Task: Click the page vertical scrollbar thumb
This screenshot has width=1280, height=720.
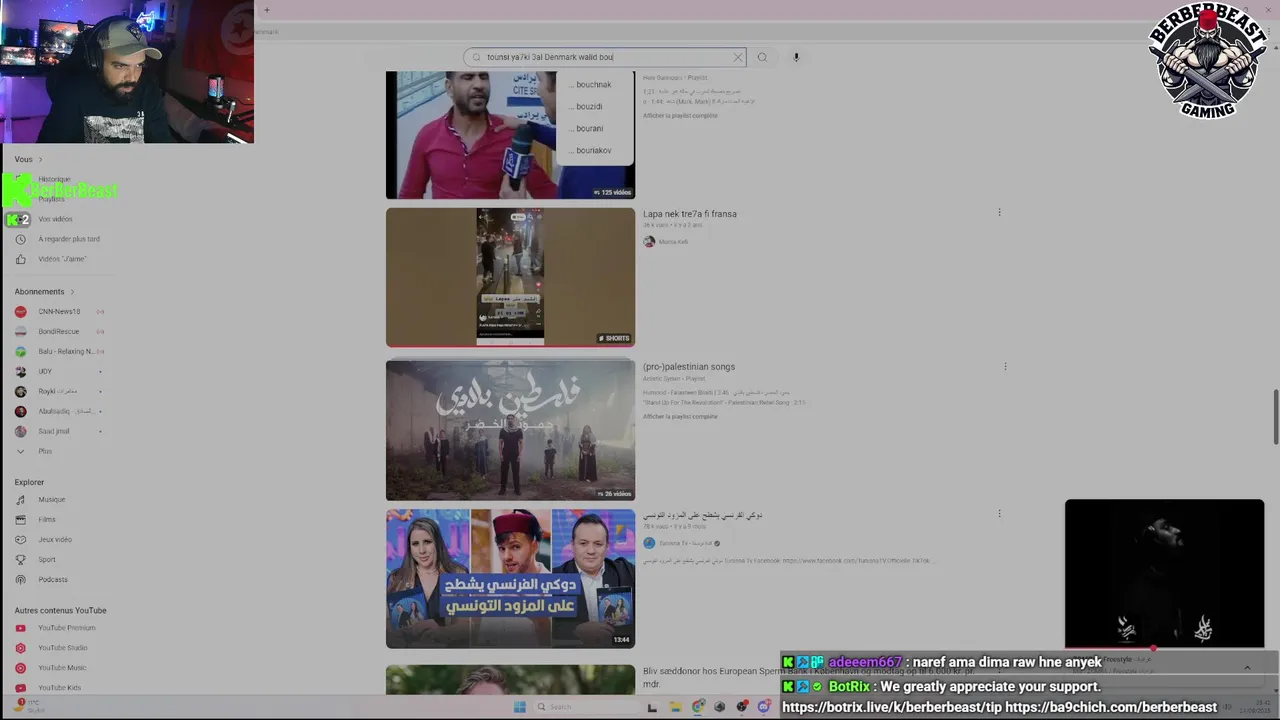Action: point(1275,417)
